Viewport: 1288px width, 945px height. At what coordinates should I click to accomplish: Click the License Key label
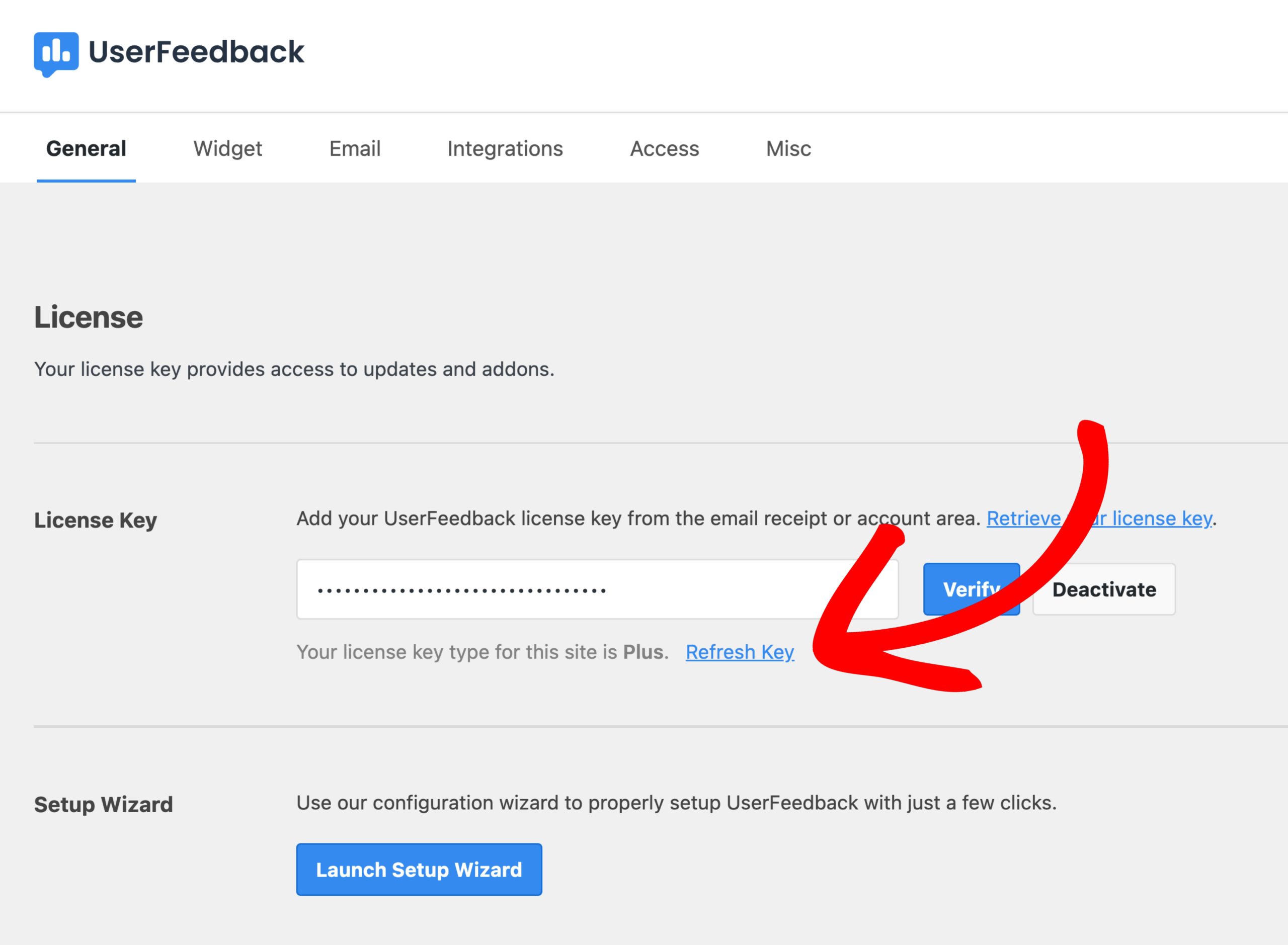[x=96, y=521]
